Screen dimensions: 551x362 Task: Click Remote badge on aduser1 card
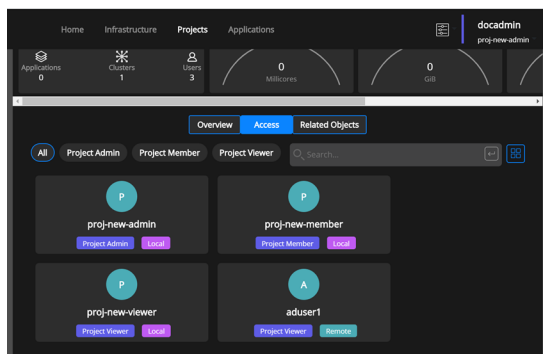pos(338,331)
